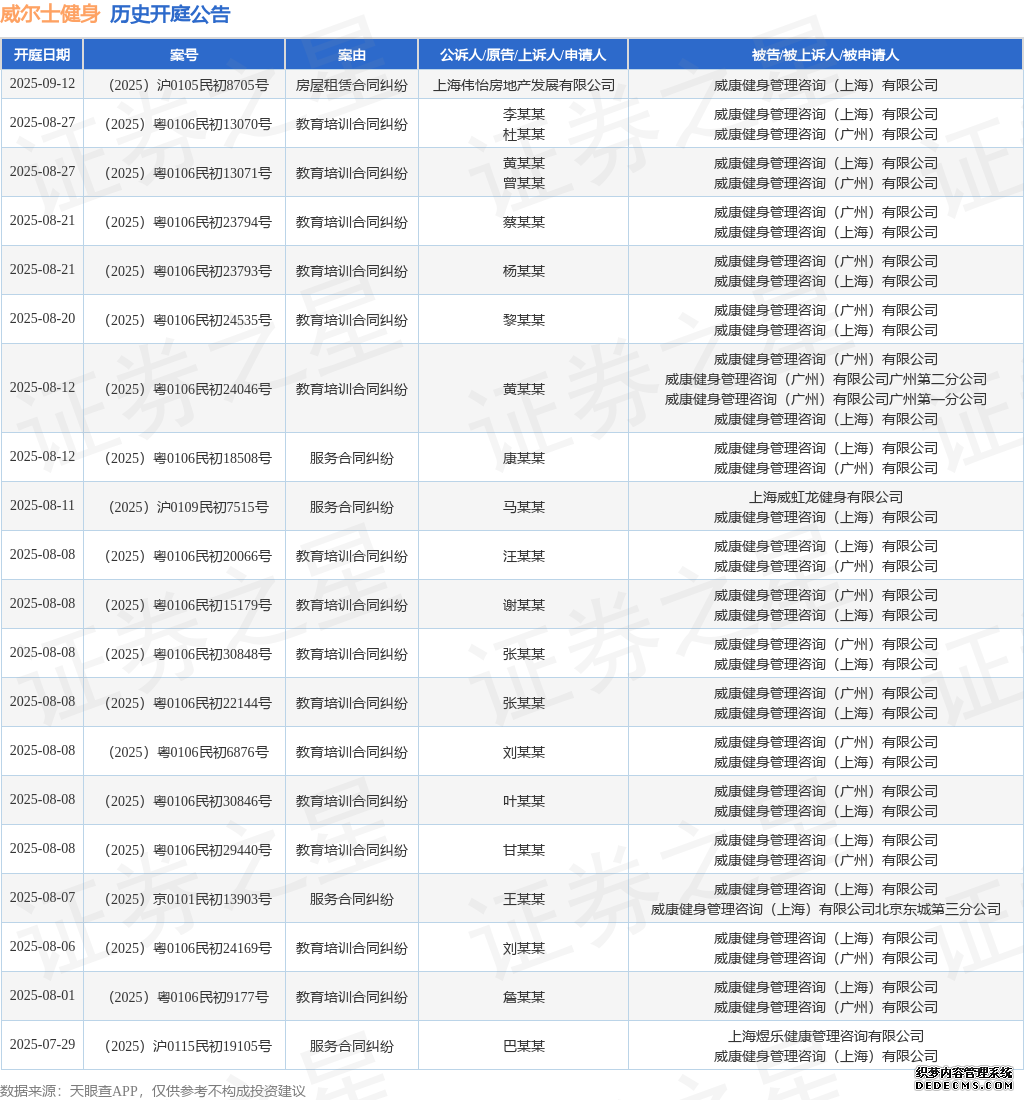Screen dimensions: 1024x1100
Task: Select case number (2025)沪0109民初7515号
Action: coord(188,507)
